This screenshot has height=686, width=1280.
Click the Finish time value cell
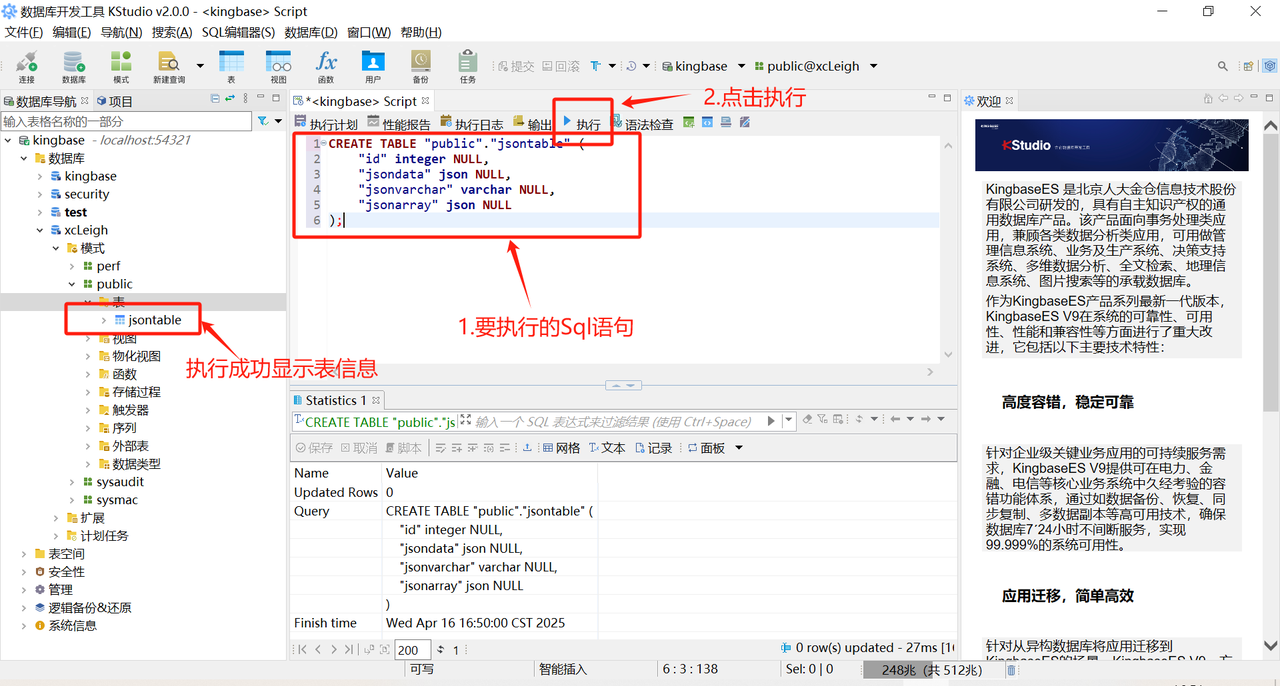click(491, 622)
